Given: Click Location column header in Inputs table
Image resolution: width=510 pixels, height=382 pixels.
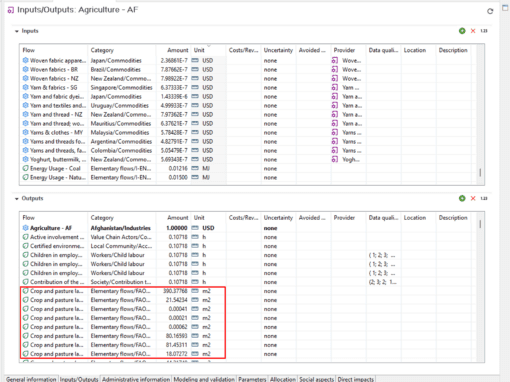Looking at the screenshot, I should pos(418,50).
